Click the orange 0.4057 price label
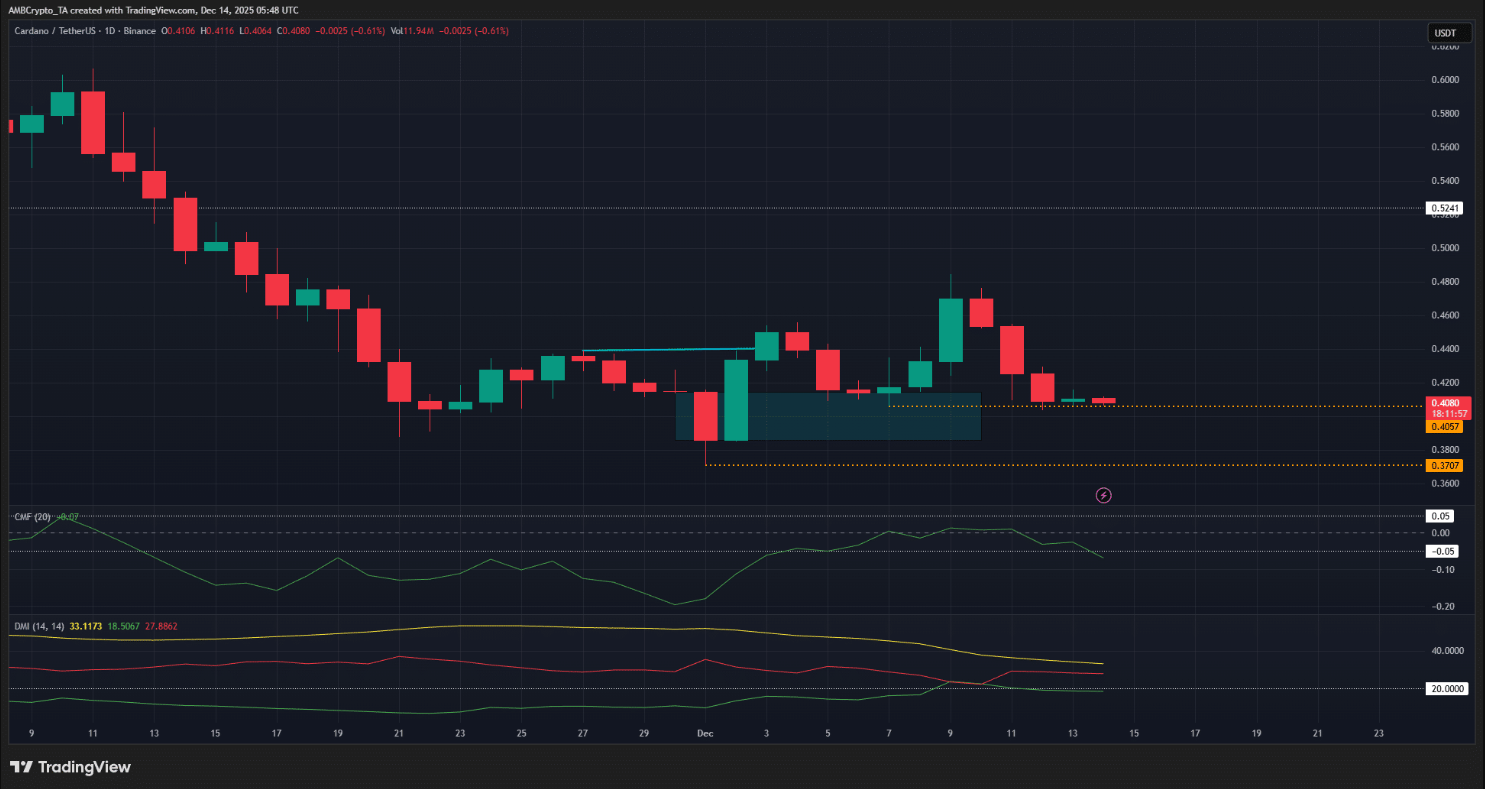 pyautogui.click(x=1444, y=426)
